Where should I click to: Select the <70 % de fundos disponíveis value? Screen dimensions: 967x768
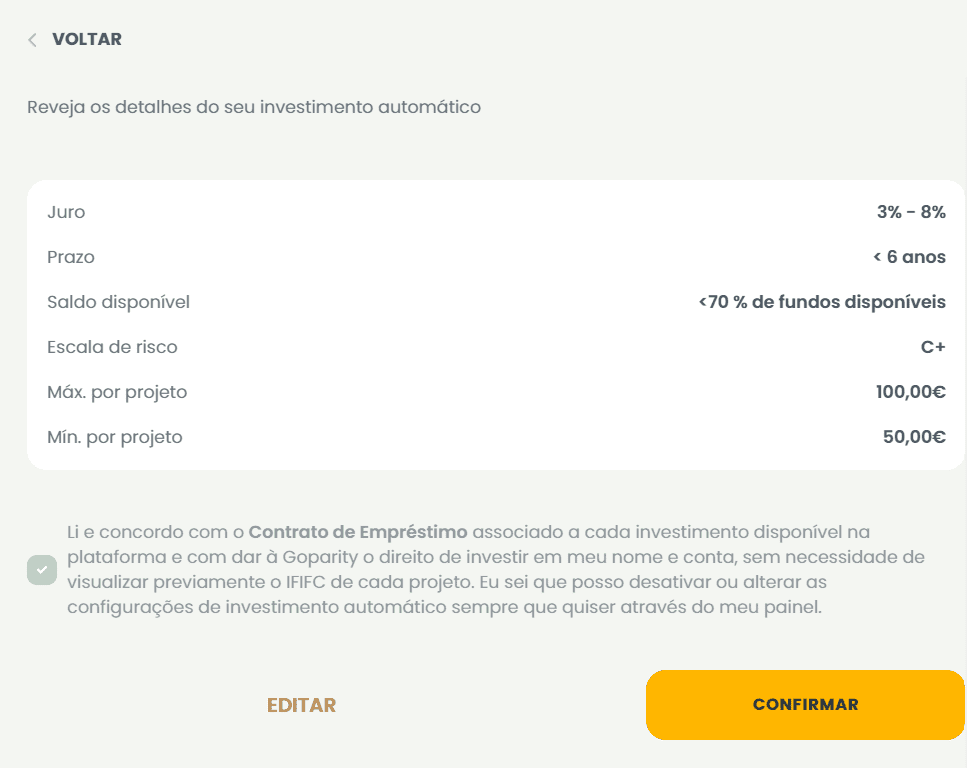[822, 302]
